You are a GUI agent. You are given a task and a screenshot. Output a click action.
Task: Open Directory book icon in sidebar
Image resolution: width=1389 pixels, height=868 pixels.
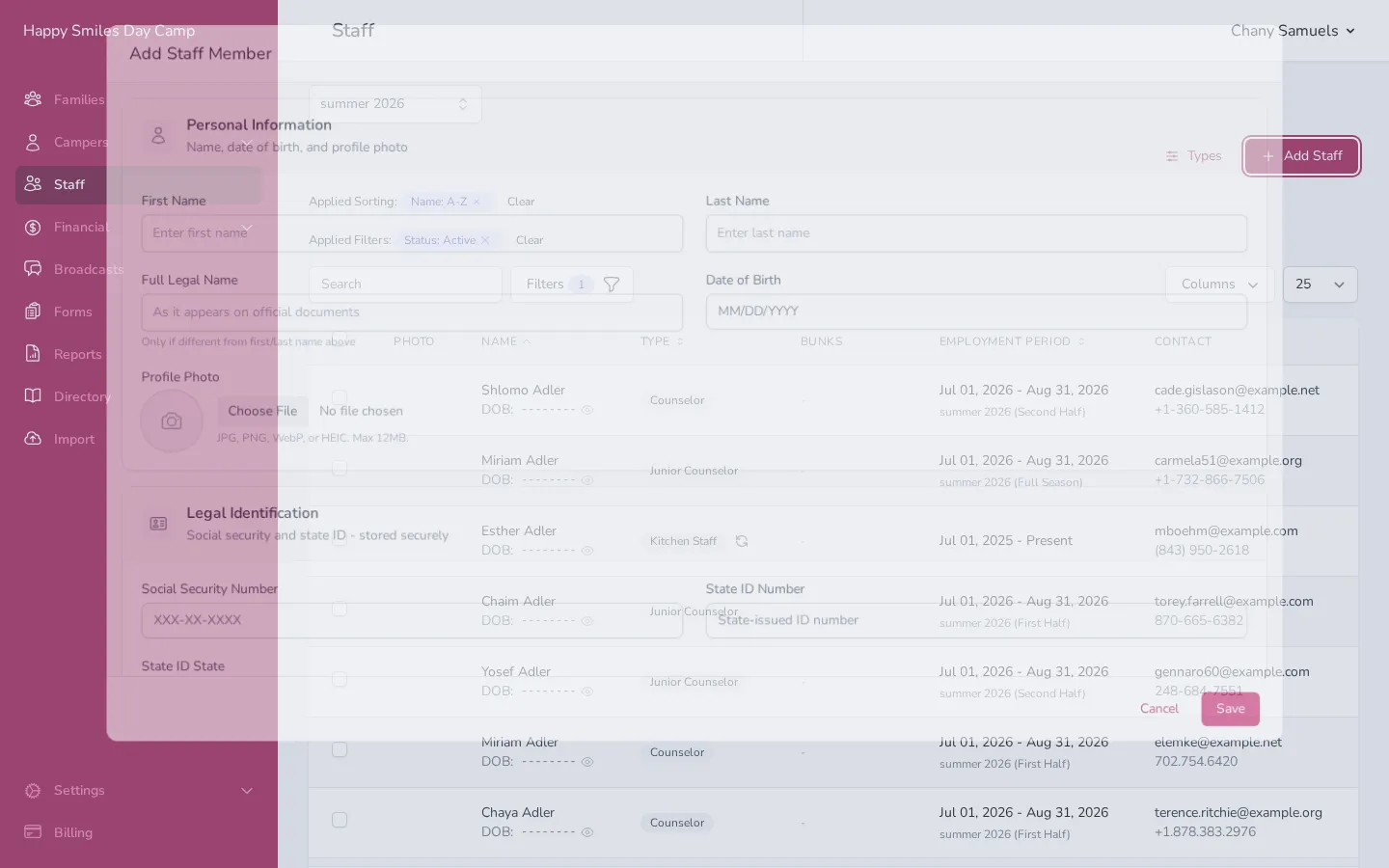tap(33, 396)
